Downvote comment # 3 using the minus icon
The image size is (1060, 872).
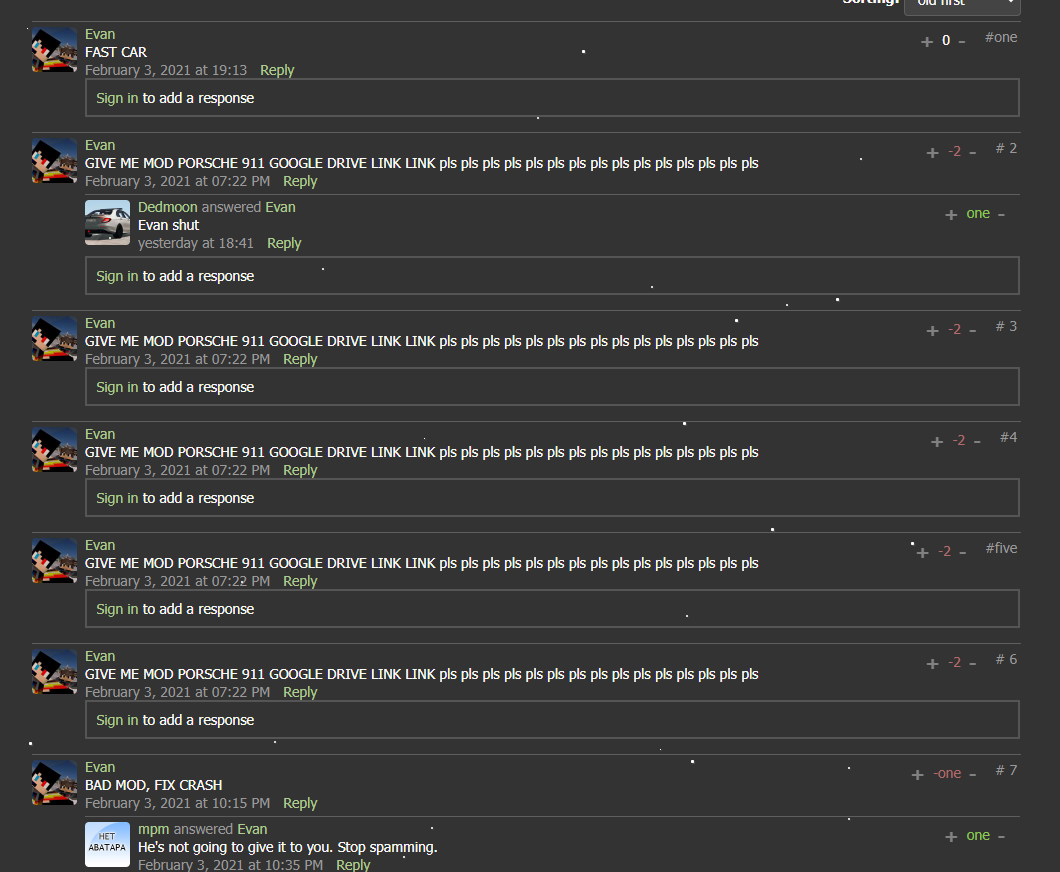973,331
